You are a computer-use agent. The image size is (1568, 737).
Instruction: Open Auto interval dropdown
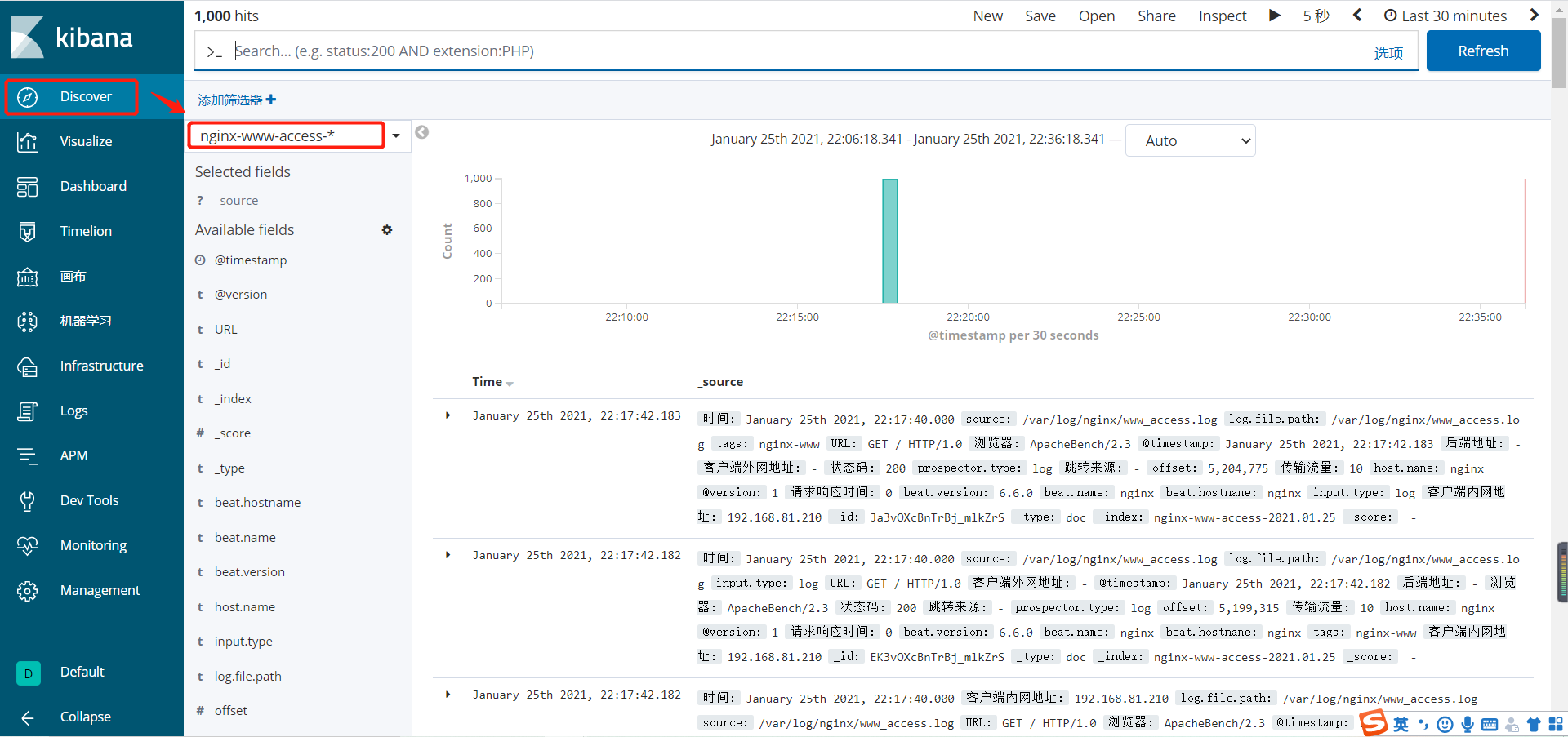pos(1190,140)
